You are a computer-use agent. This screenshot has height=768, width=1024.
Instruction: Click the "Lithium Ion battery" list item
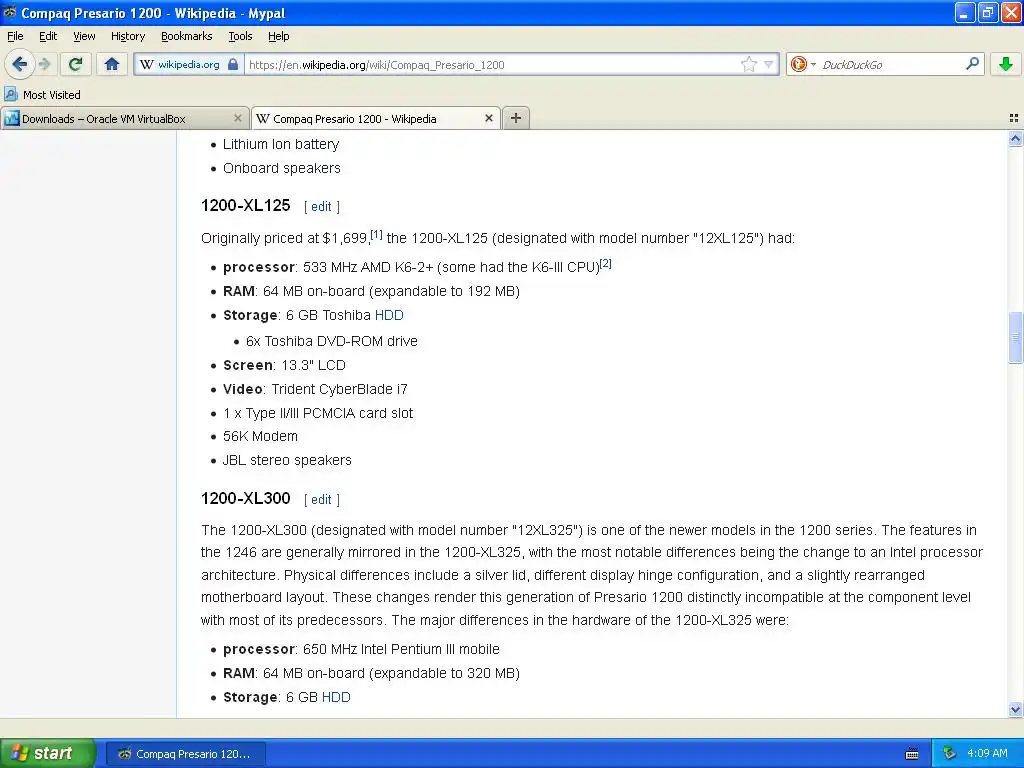[281, 144]
